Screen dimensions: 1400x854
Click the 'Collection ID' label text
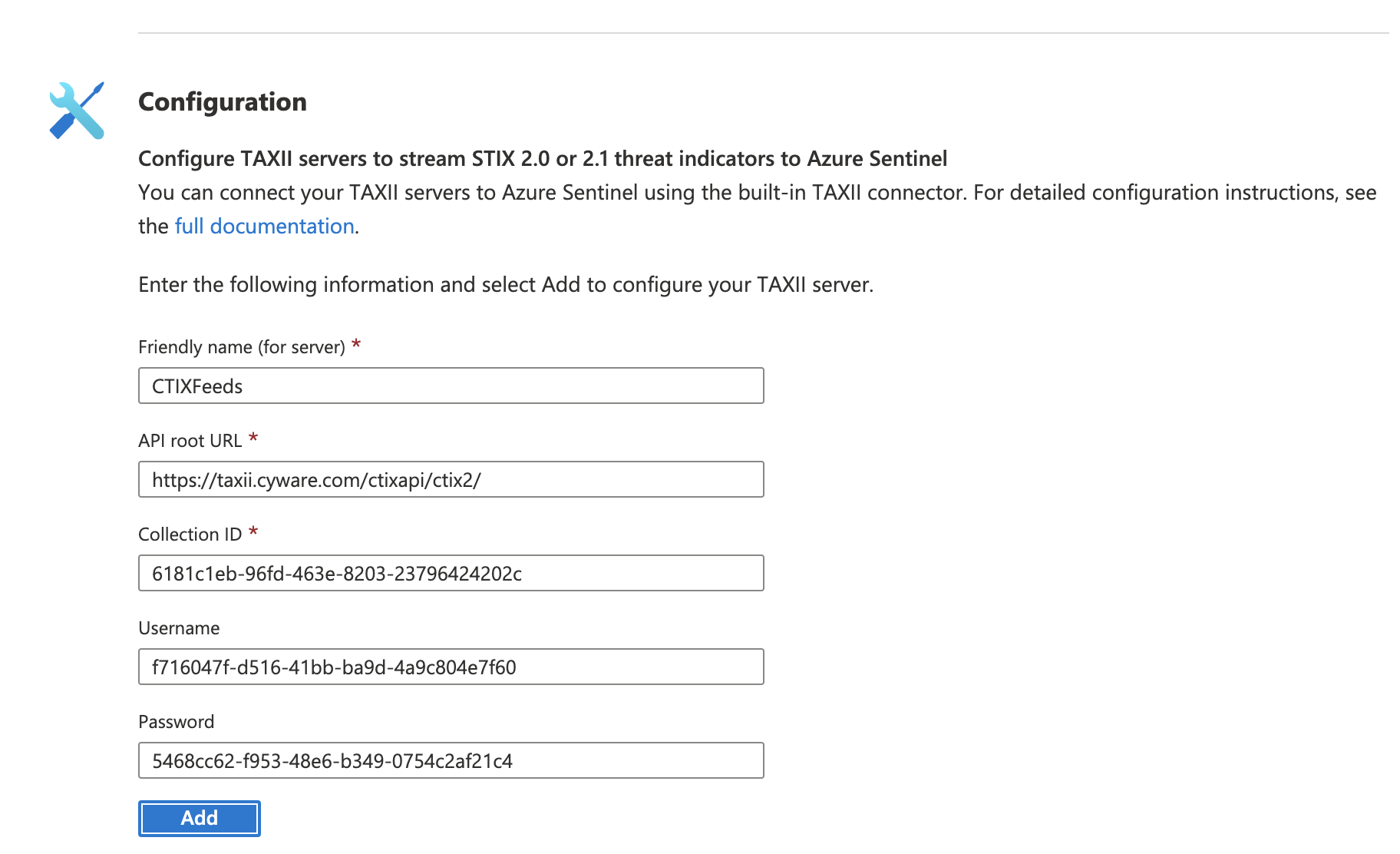point(190,535)
